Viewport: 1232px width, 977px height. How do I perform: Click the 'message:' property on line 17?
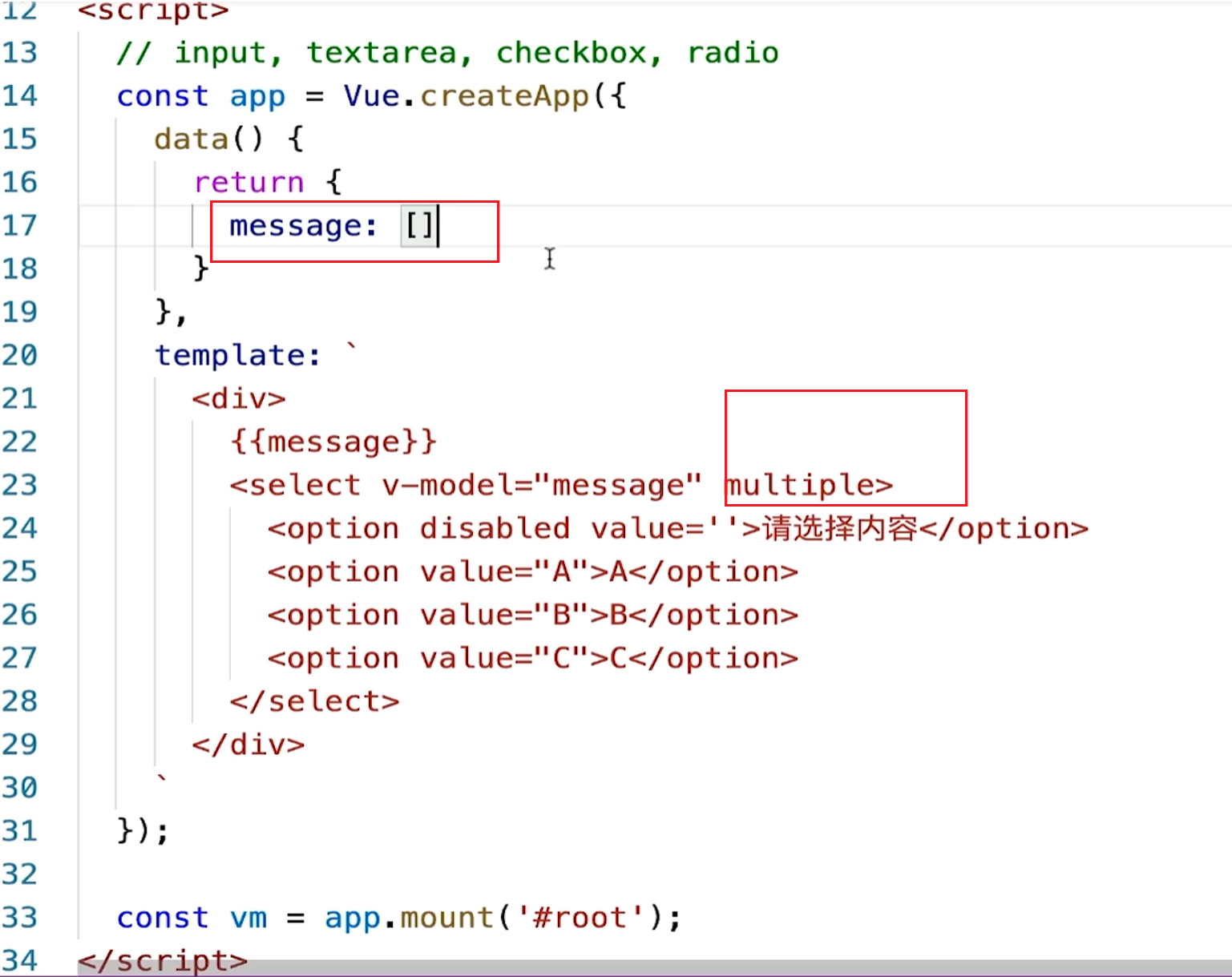pyautogui.click(x=303, y=227)
